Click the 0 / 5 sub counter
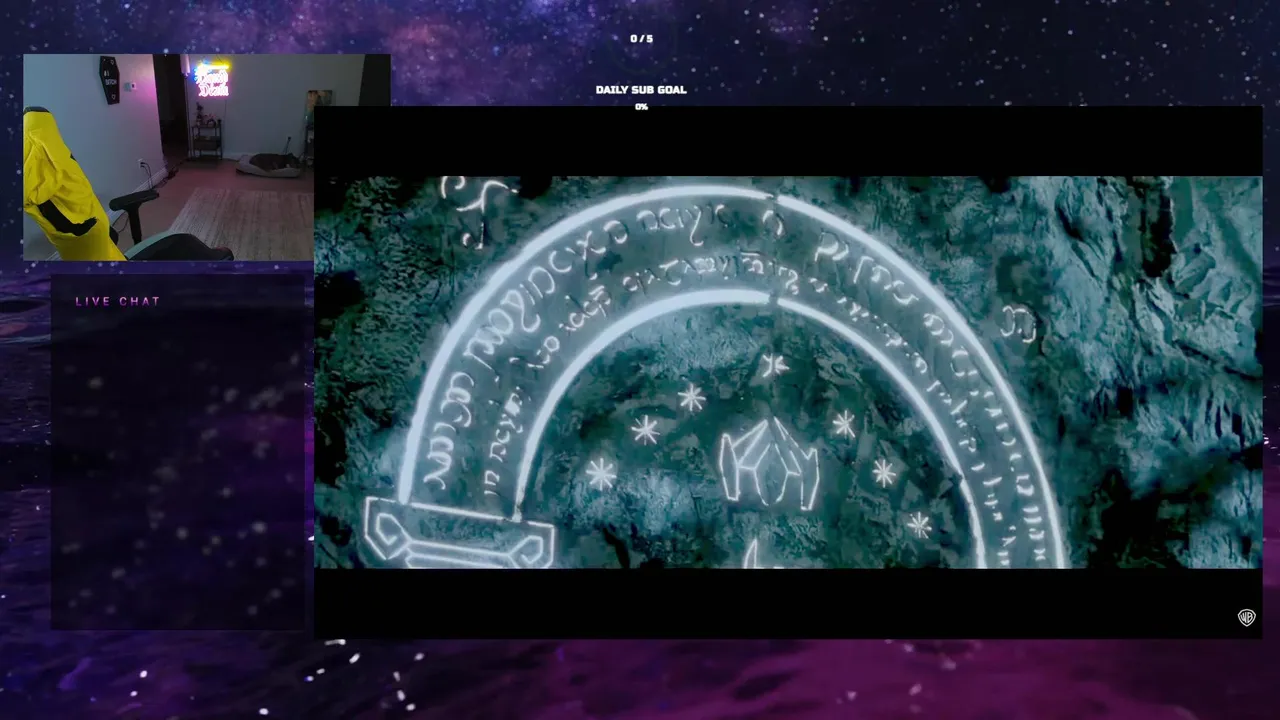 point(641,39)
